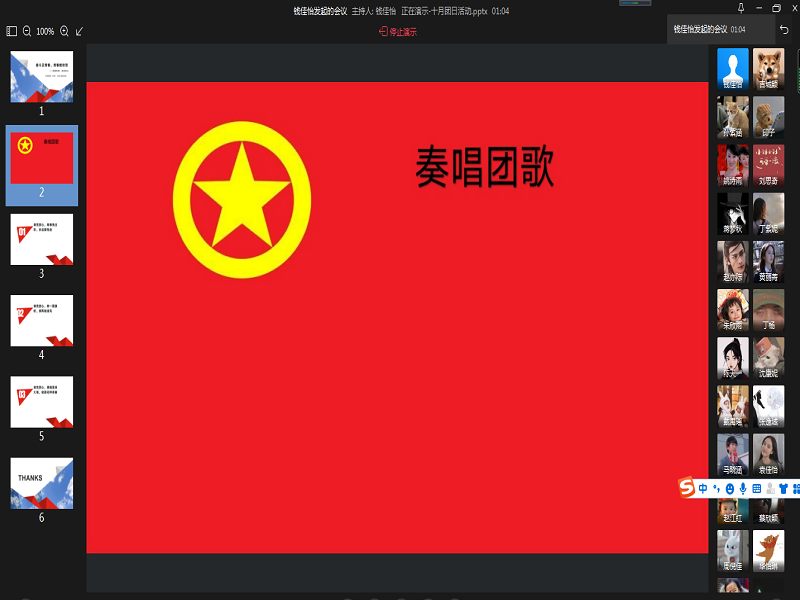
Task: Click the Sogou input method S logo
Action: (687, 488)
